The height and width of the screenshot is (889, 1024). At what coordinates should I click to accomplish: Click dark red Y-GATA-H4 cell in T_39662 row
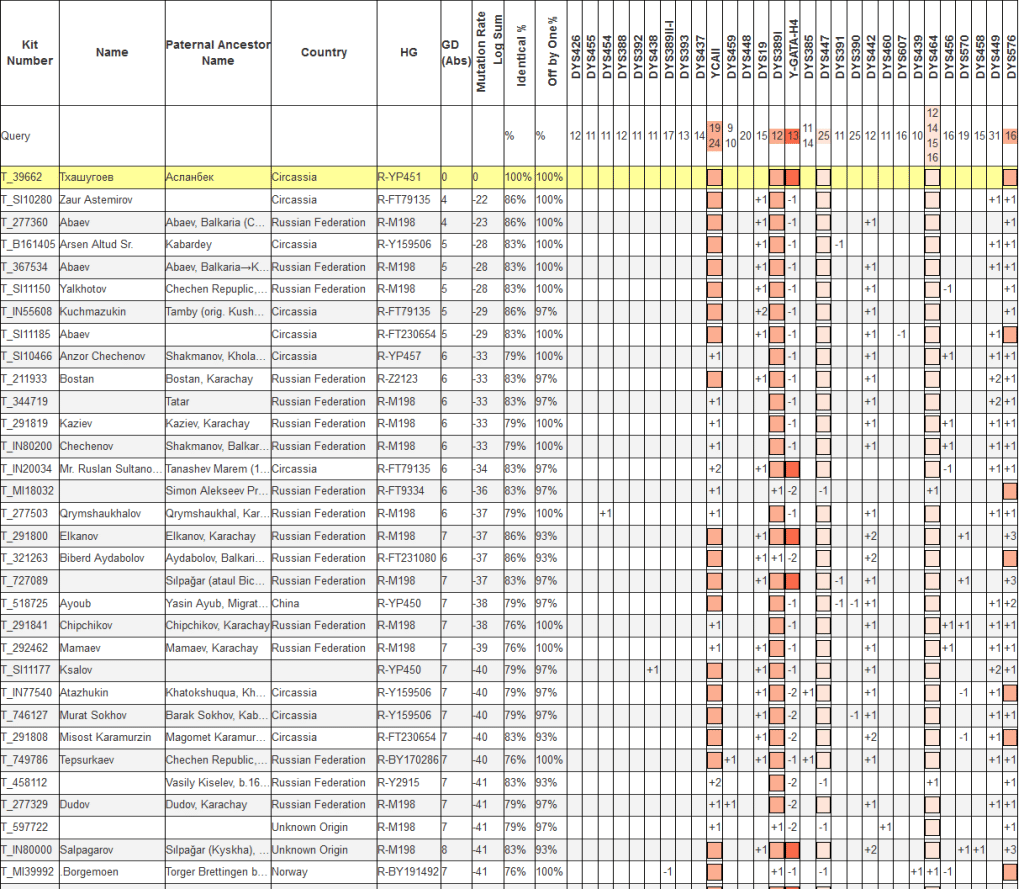coord(793,177)
